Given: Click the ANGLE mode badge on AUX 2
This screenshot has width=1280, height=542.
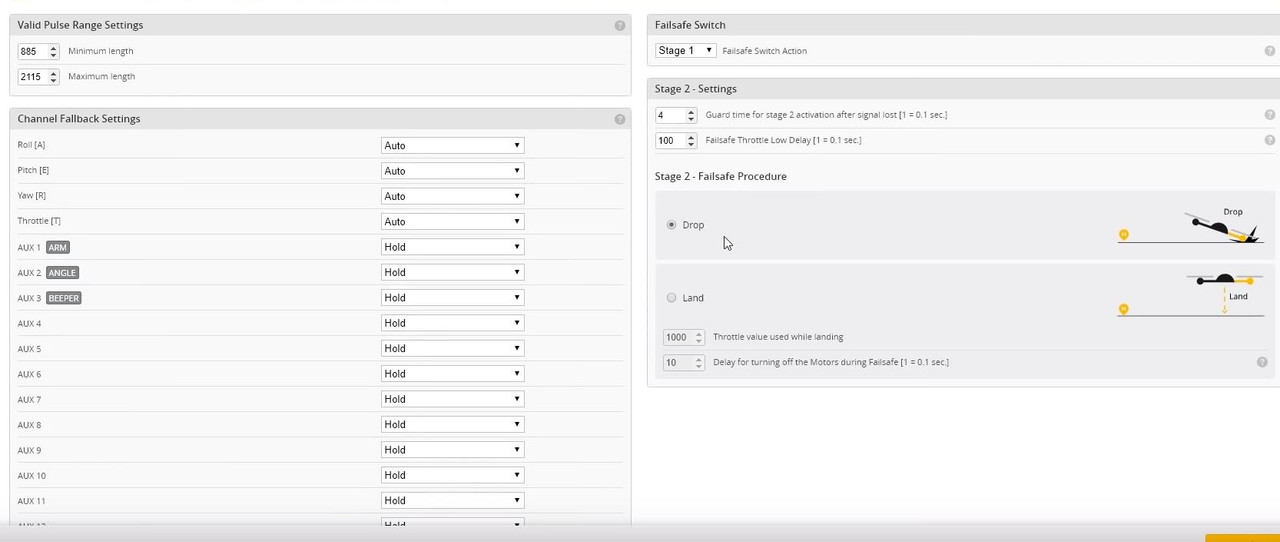Looking at the screenshot, I should click(x=62, y=273).
